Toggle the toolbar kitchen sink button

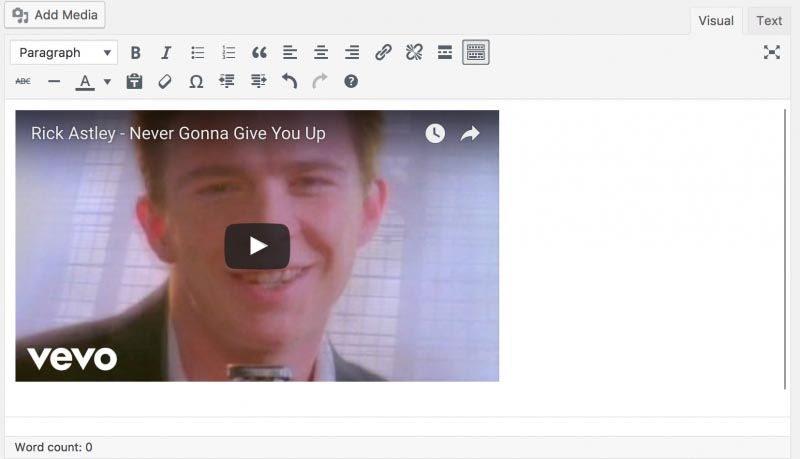[476, 53]
